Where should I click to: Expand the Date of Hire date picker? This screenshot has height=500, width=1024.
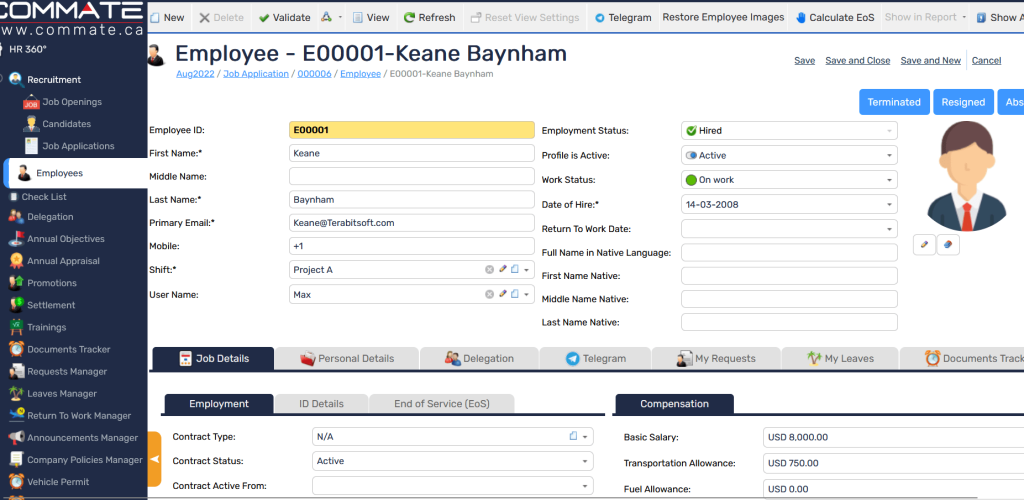click(x=889, y=205)
